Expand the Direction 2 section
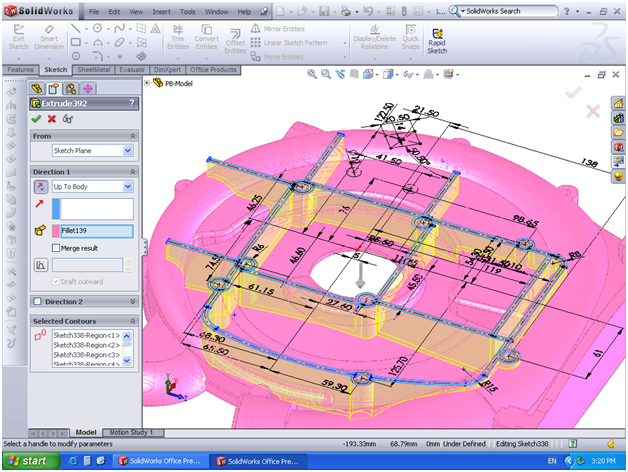This screenshot has height=472, width=628. [x=133, y=301]
